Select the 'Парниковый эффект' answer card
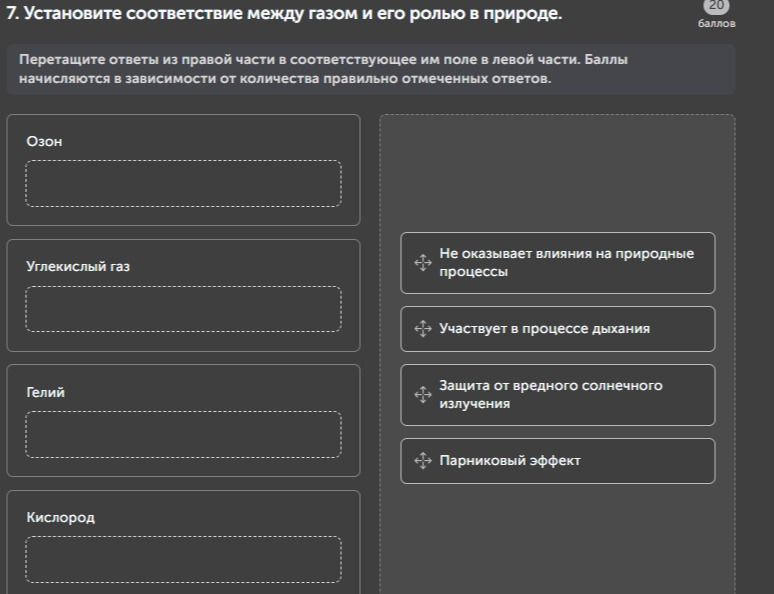 coord(558,461)
